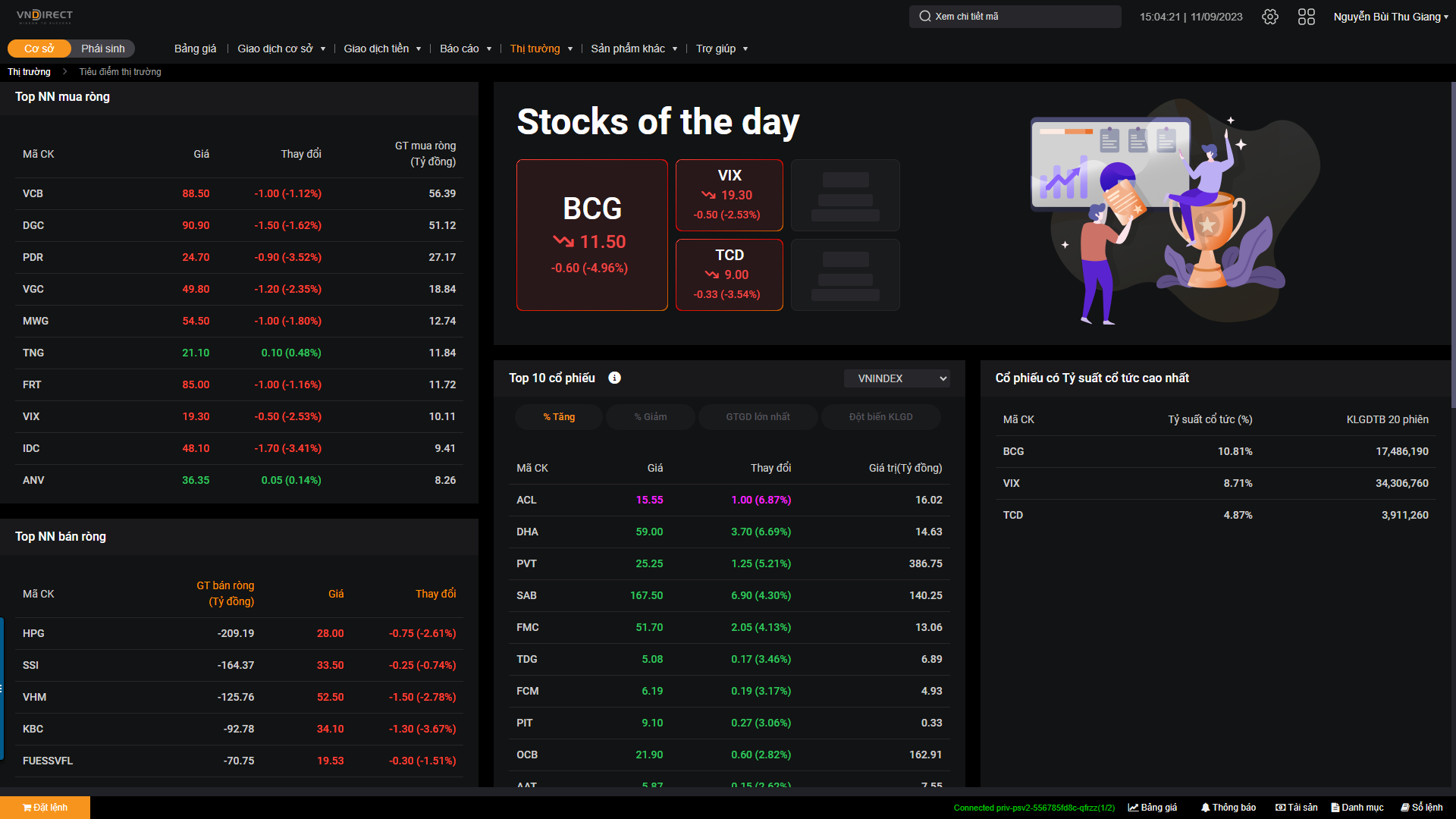Viewport: 1456px width, 819px height.
Task: Select FUESSVFL in Top NN bán ròng
Action: [x=239, y=761]
